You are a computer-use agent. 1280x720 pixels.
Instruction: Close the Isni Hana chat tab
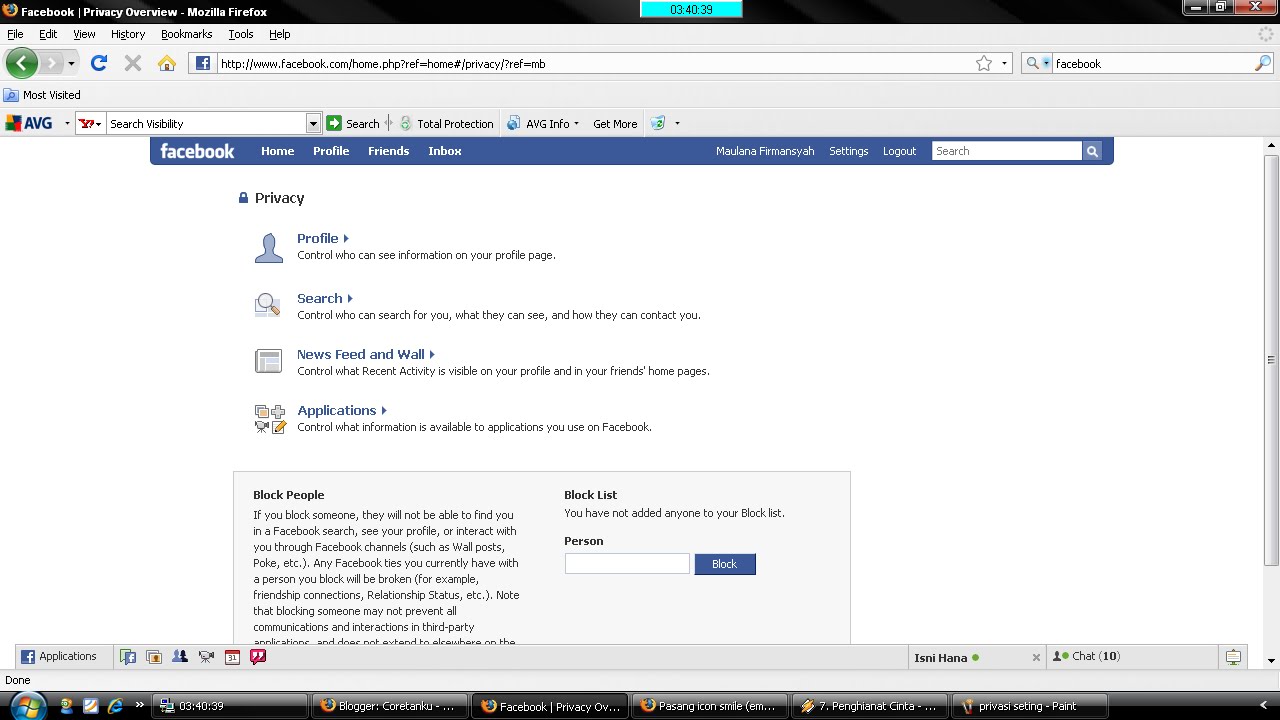coord(1036,657)
